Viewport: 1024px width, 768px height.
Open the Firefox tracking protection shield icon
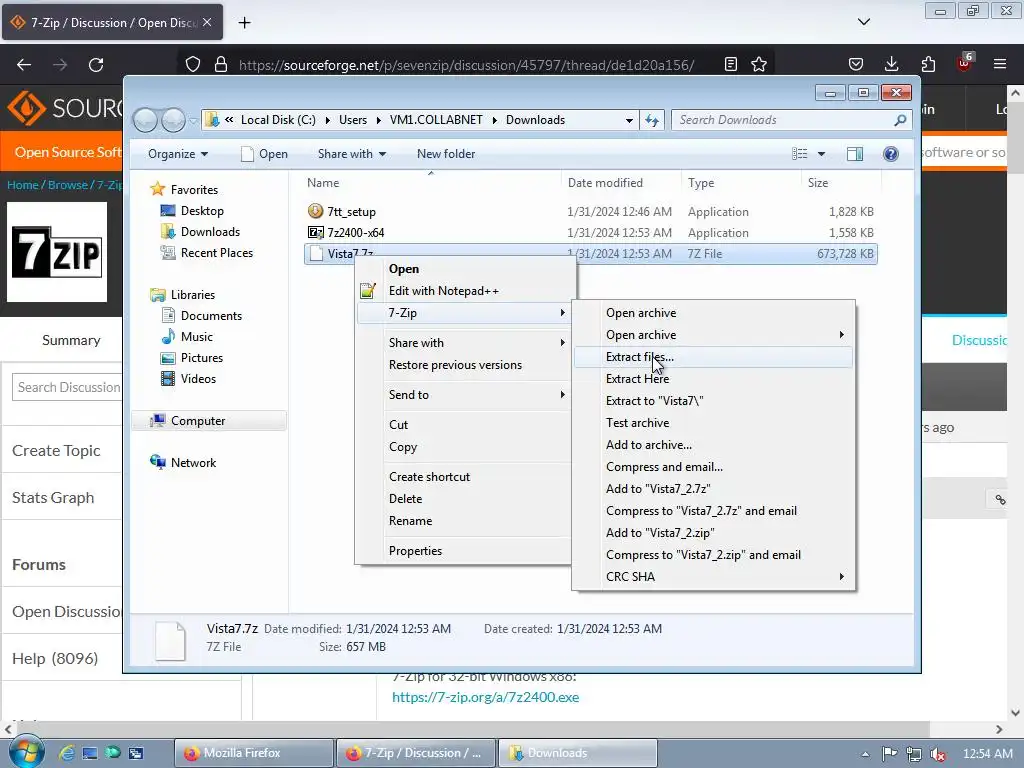pyautogui.click(x=193, y=64)
